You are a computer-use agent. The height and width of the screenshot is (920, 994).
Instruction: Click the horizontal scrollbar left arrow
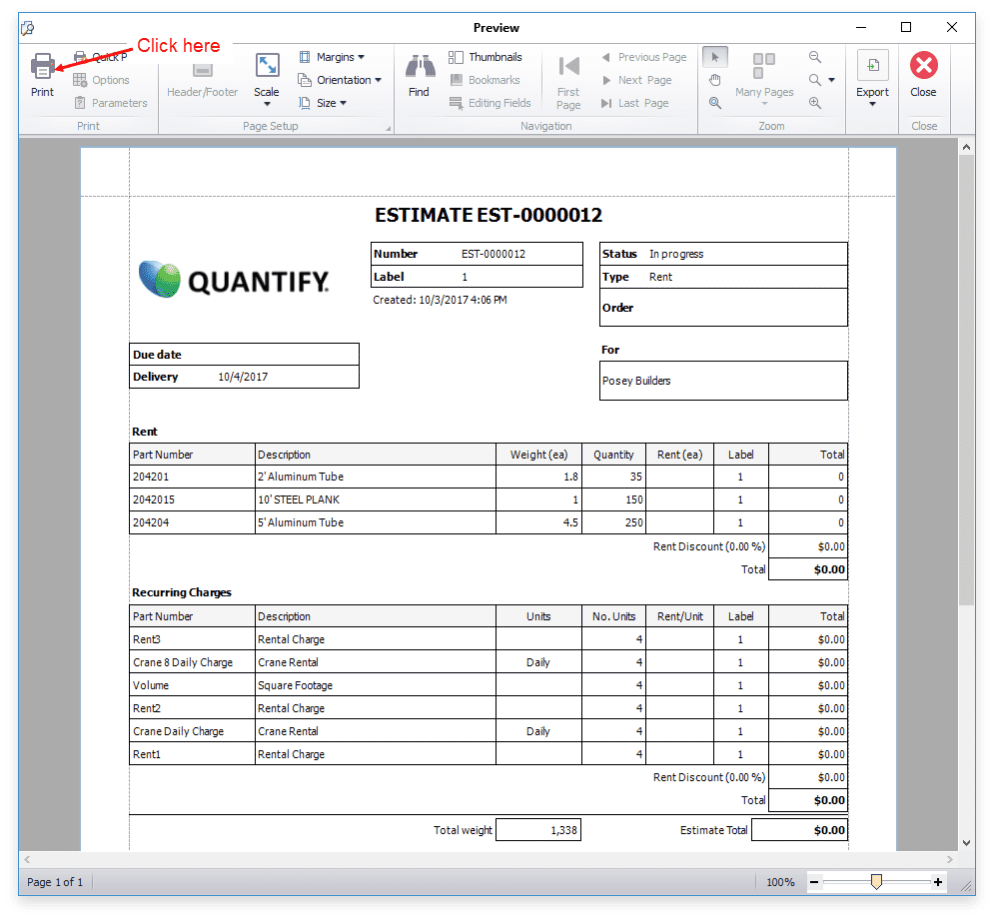[x=27, y=860]
